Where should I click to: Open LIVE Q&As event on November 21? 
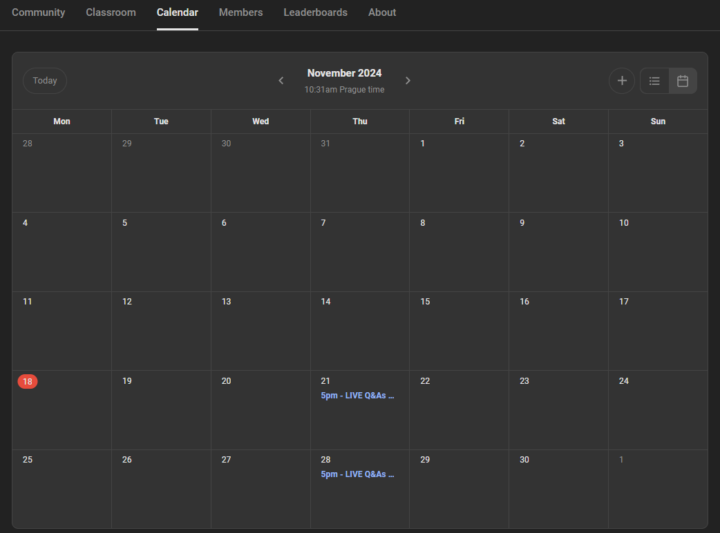click(357, 396)
